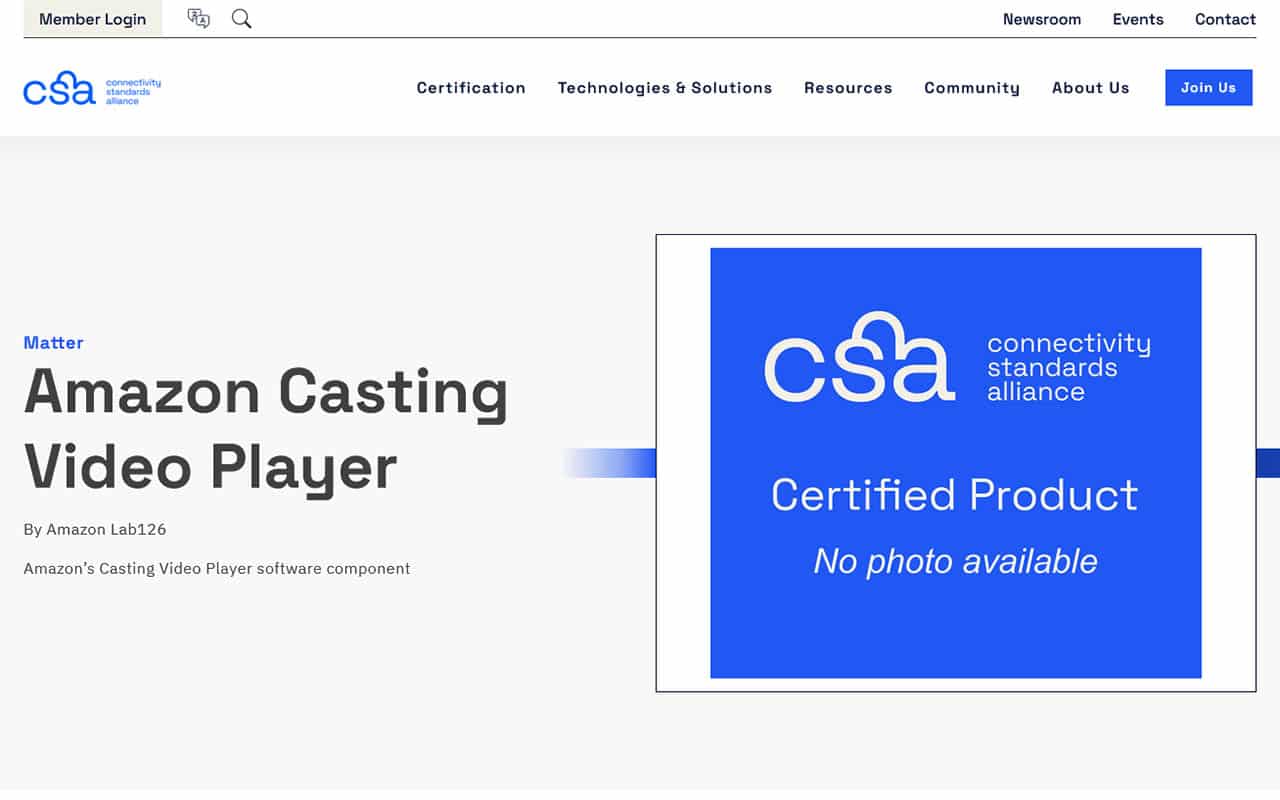Image resolution: width=1280 pixels, height=800 pixels.
Task: Open the Events link
Action: coord(1138,19)
